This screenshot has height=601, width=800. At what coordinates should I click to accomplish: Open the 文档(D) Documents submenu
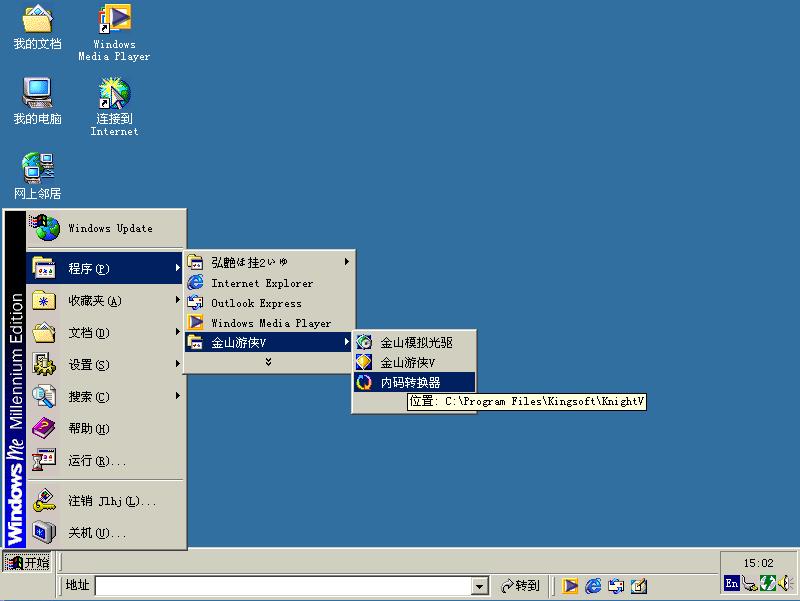105,333
